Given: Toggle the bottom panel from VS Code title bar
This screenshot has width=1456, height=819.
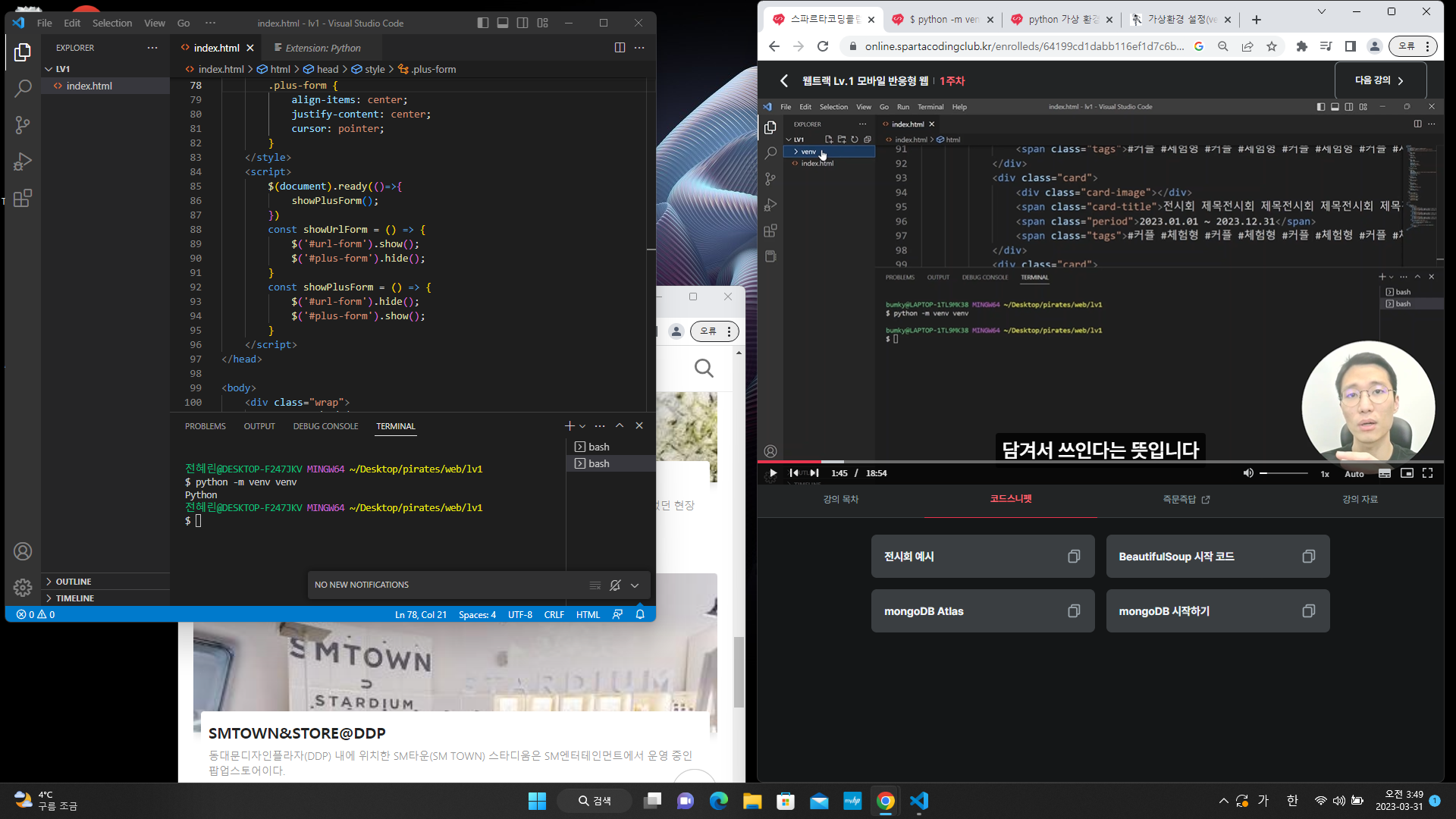Looking at the screenshot, I should click(x=503, y=24).
